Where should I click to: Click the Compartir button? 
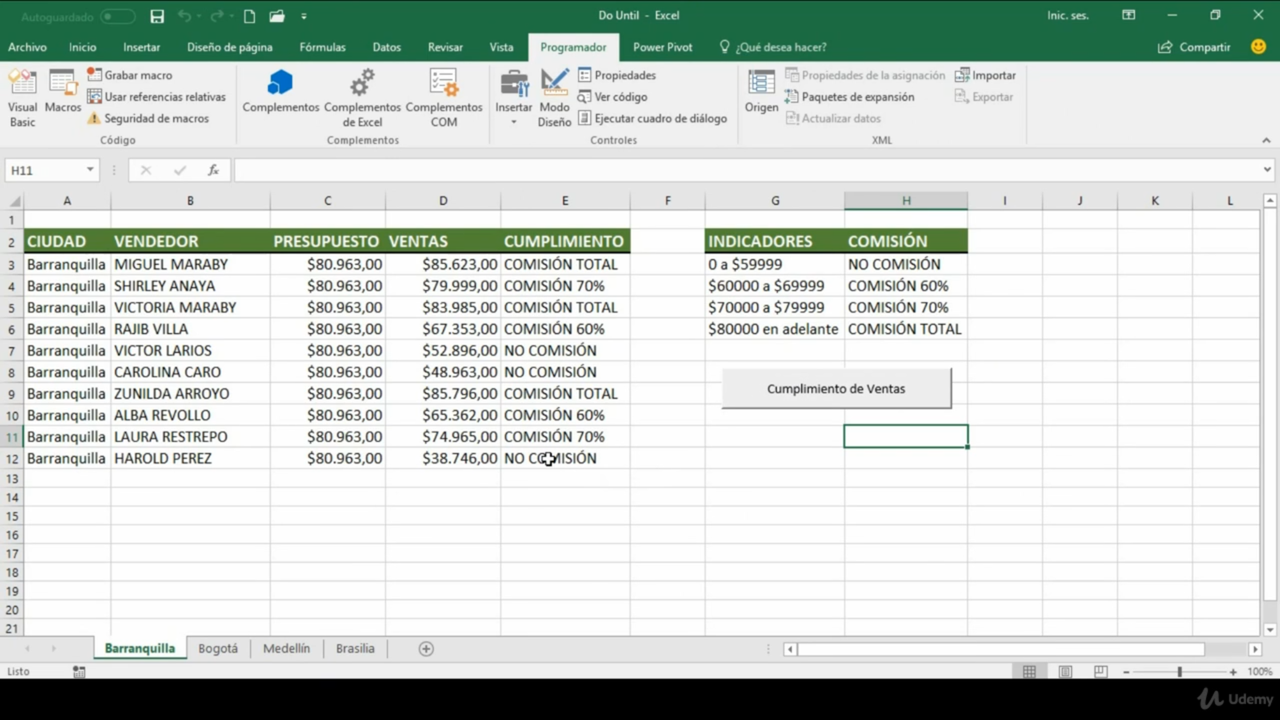tap(1194, 47)
